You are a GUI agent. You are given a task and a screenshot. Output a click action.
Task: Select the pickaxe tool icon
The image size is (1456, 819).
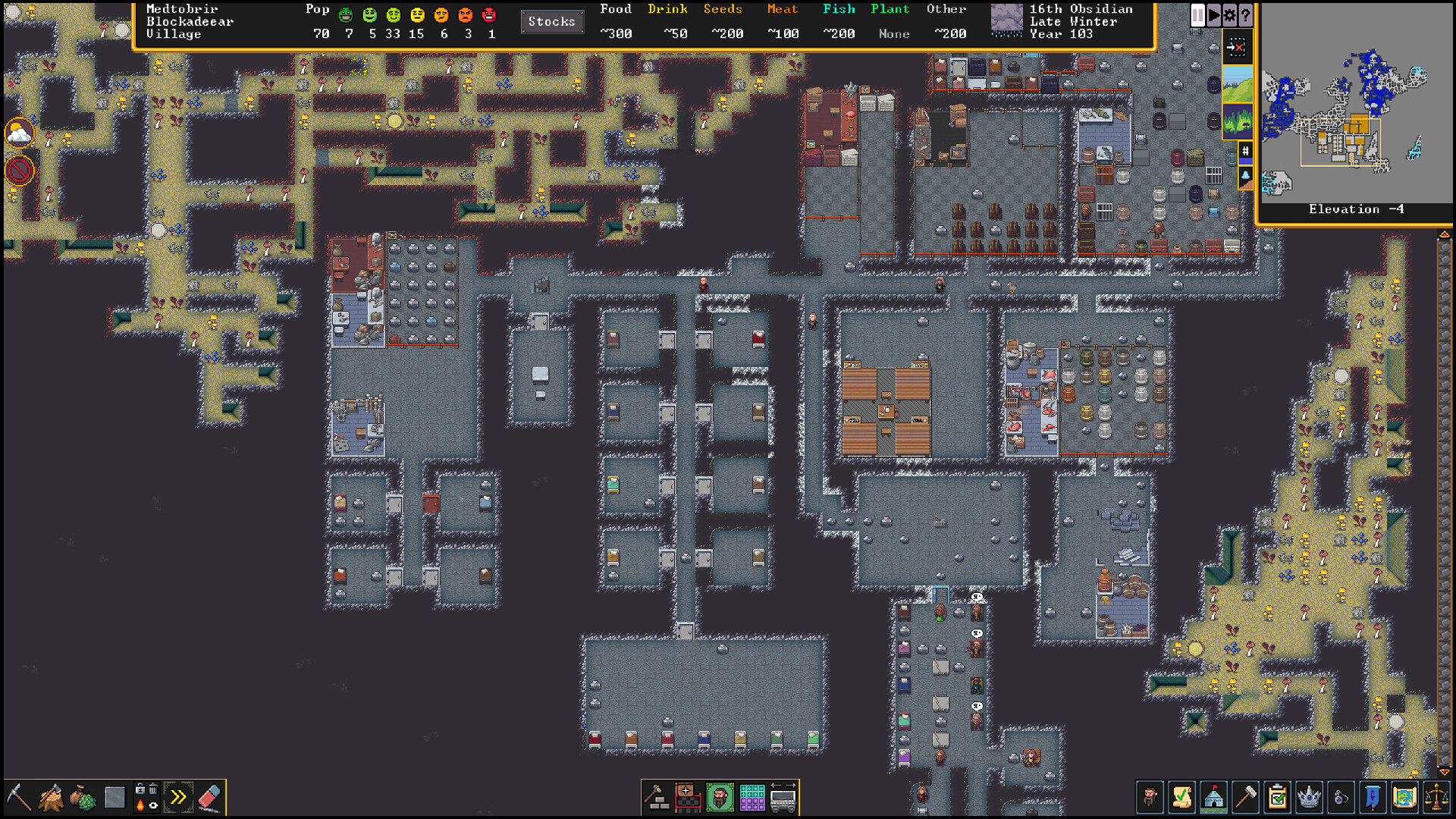[x=18, y=795]
